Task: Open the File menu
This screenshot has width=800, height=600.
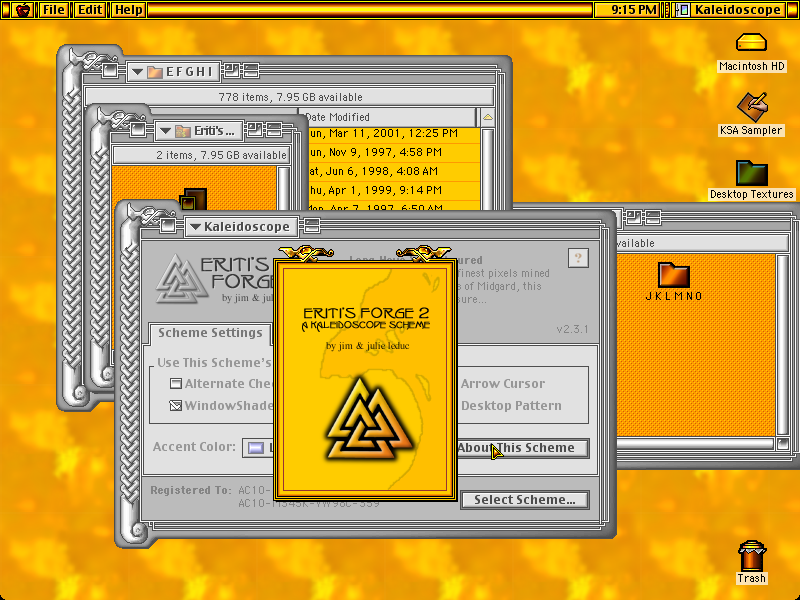Action: click(x=54, y=10)
